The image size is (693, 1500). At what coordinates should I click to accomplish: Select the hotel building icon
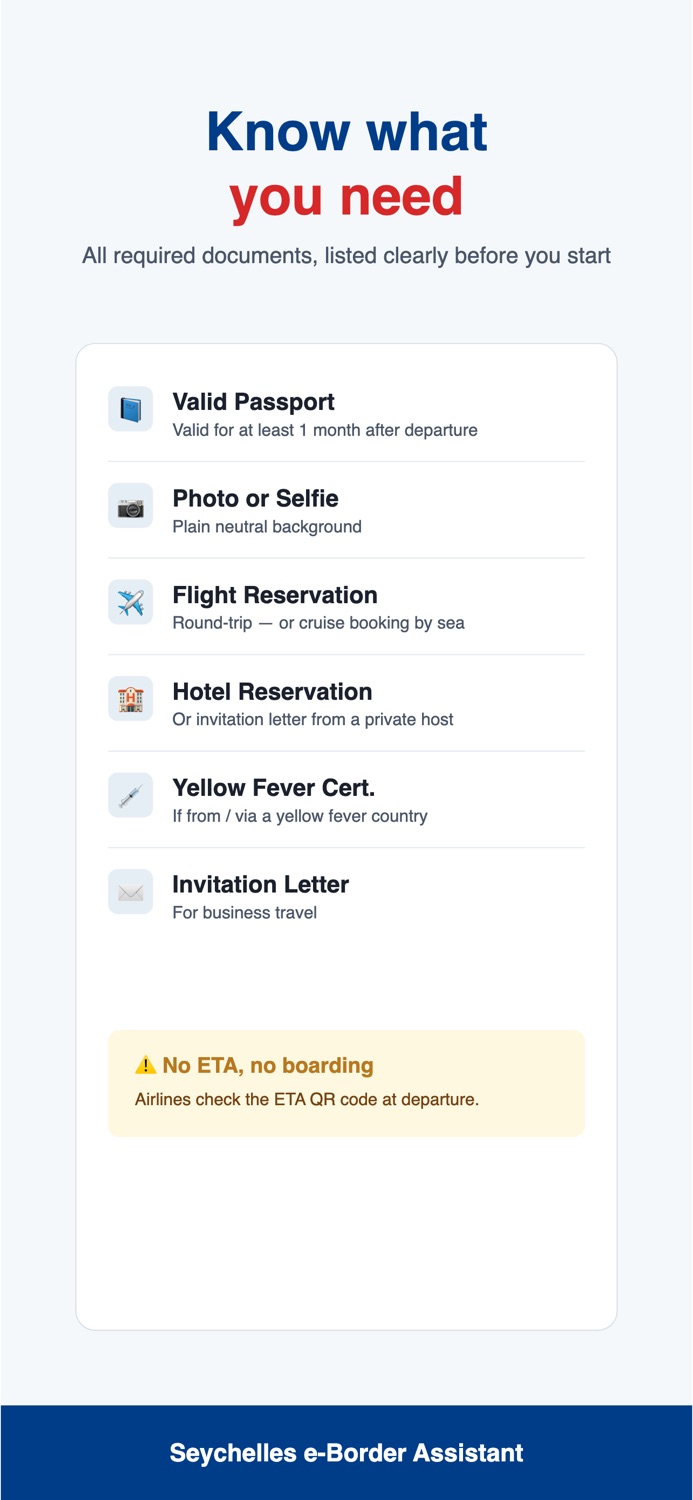[130, 698]
